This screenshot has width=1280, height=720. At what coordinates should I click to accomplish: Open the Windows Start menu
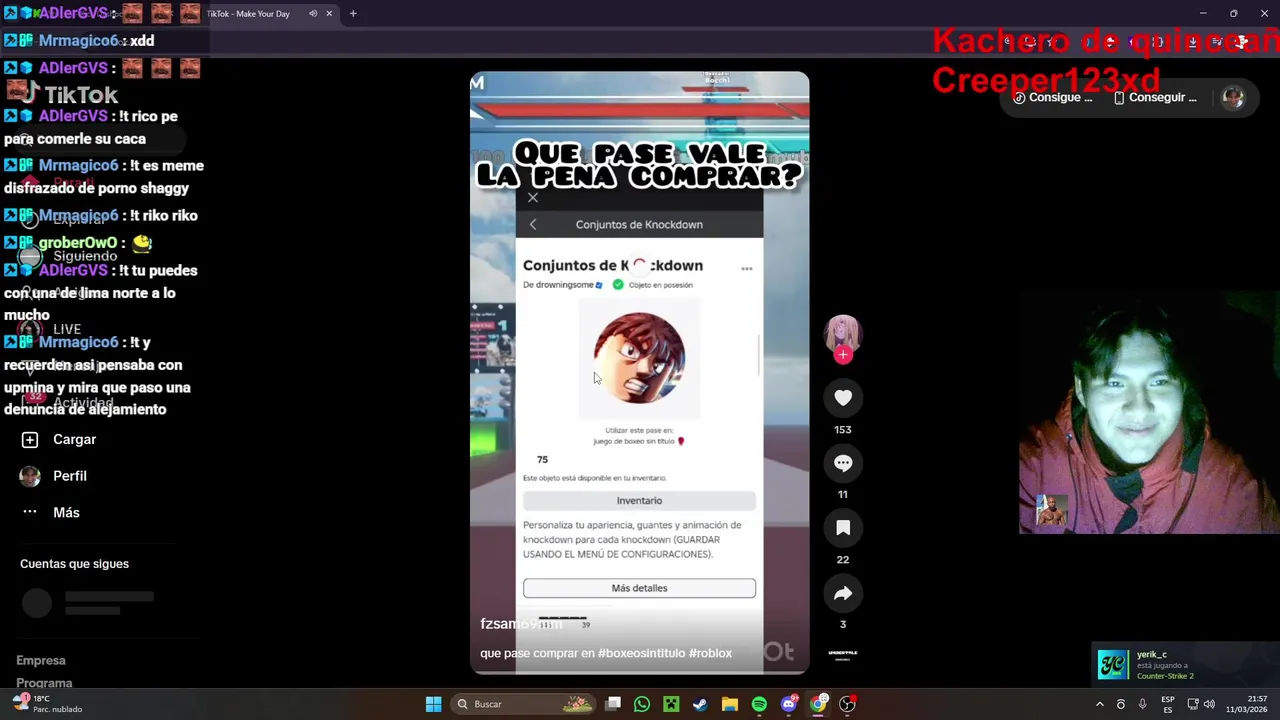coord(433,704)
